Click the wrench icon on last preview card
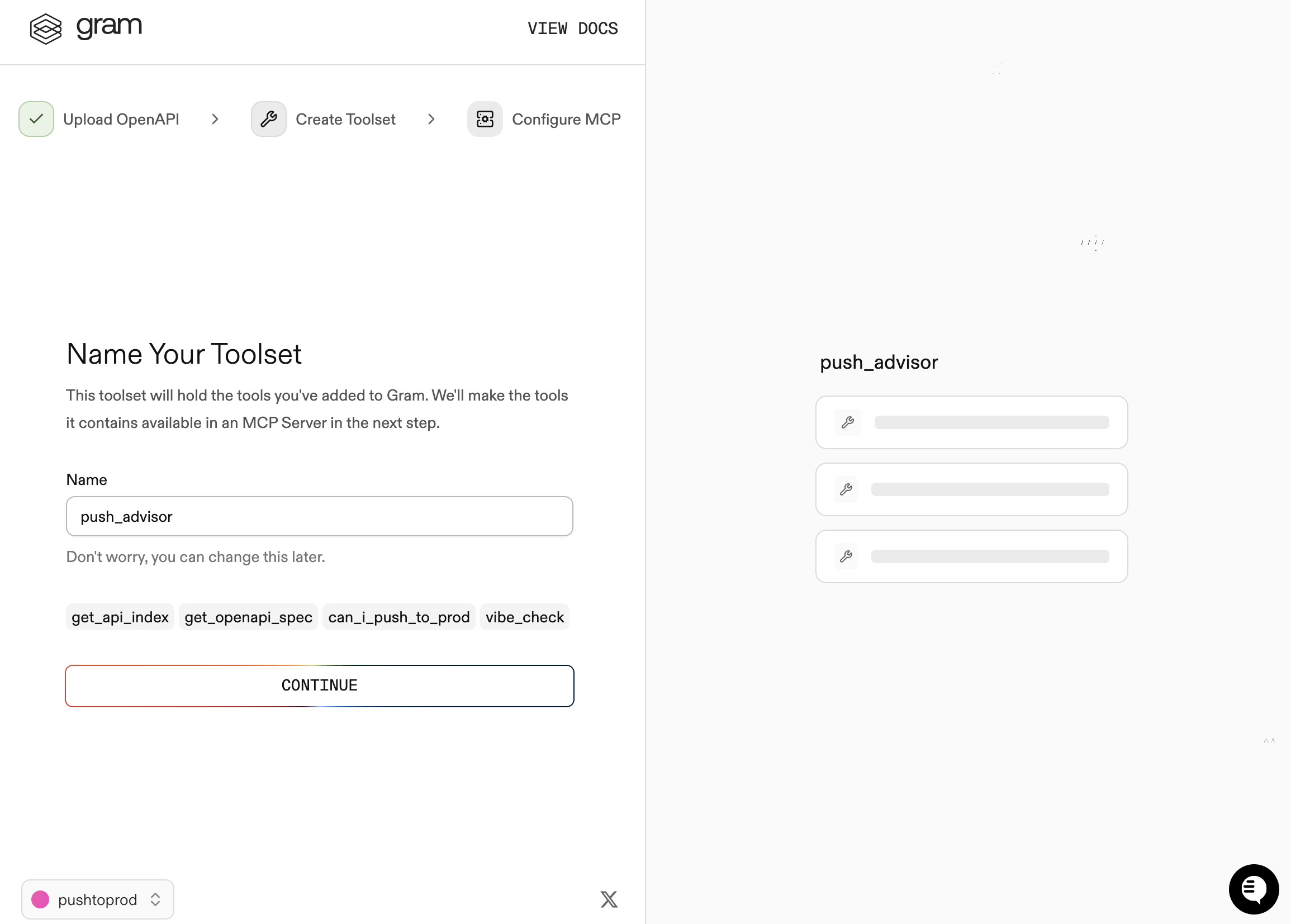 [x=847, y=556]
